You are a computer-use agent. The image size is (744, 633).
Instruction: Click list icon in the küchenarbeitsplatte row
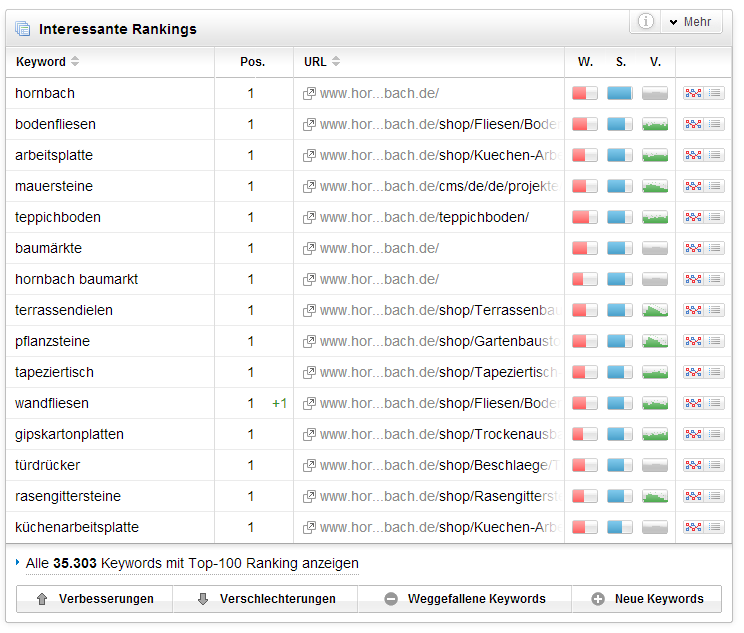pyautogui.click(x=715, y=527)
